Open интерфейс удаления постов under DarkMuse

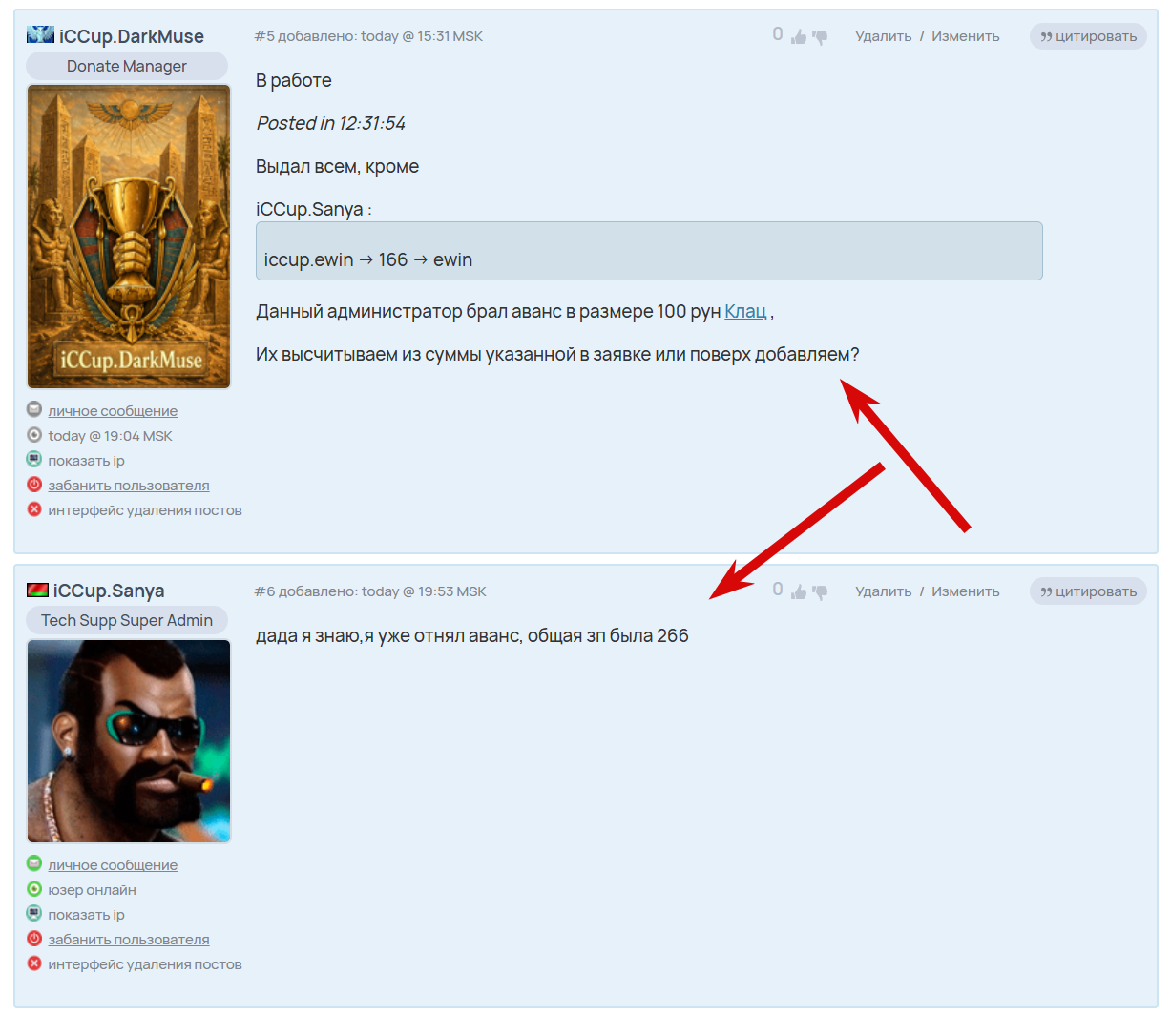point(145,510)
